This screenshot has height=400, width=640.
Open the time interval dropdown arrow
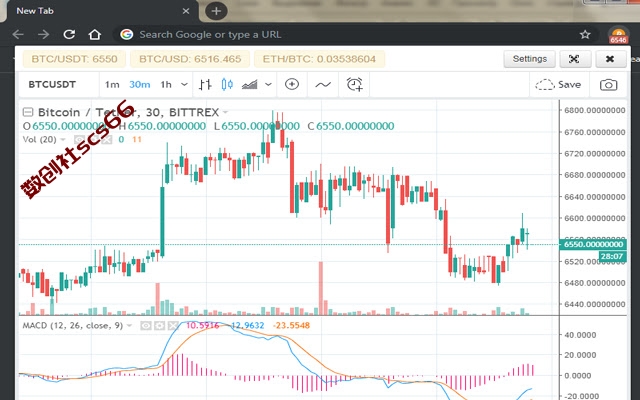click(x=184, y=84)
